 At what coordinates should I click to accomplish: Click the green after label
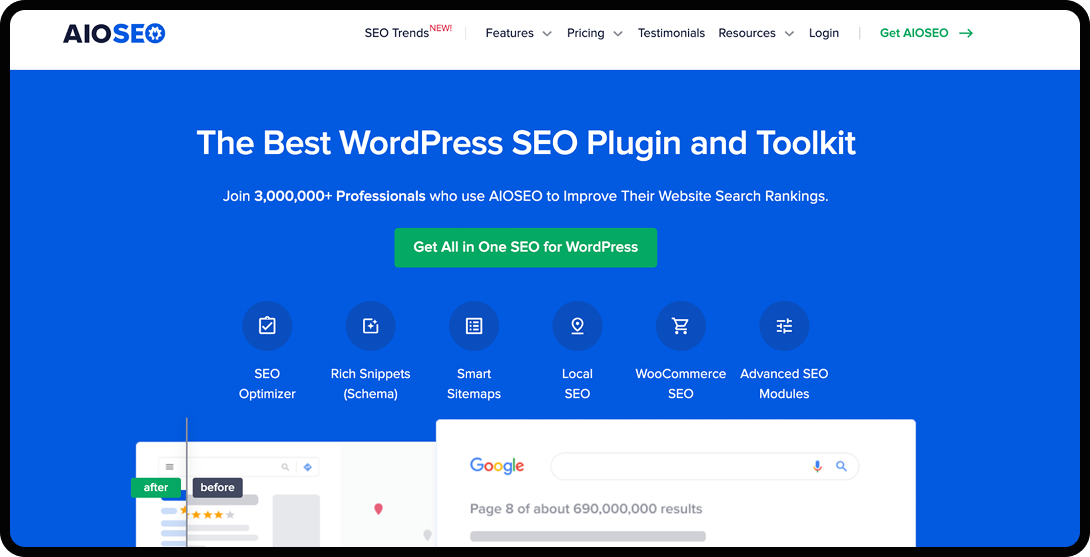point(156,487)
